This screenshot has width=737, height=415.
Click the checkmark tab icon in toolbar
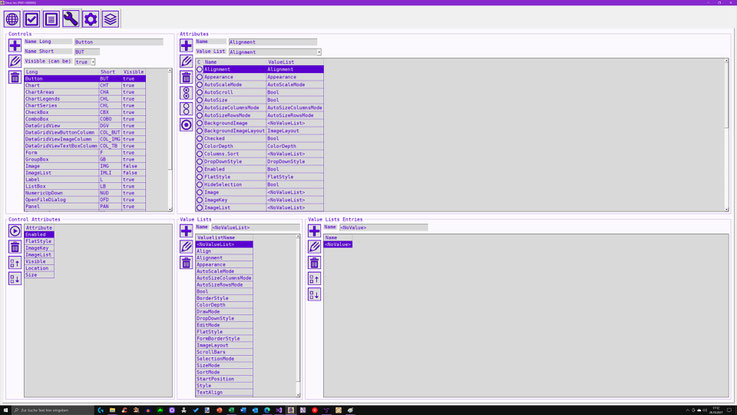click(x=32, y=19)
